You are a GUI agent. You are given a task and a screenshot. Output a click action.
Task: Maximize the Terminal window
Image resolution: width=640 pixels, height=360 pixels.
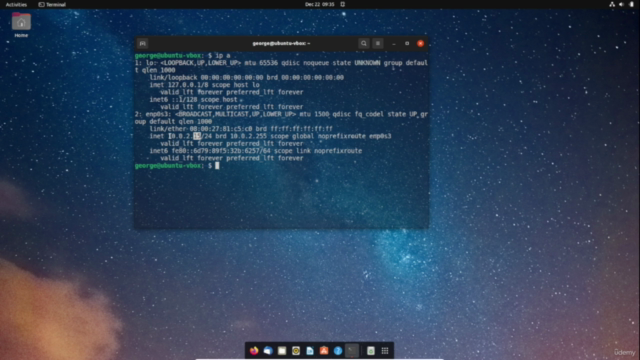(407, 43)
